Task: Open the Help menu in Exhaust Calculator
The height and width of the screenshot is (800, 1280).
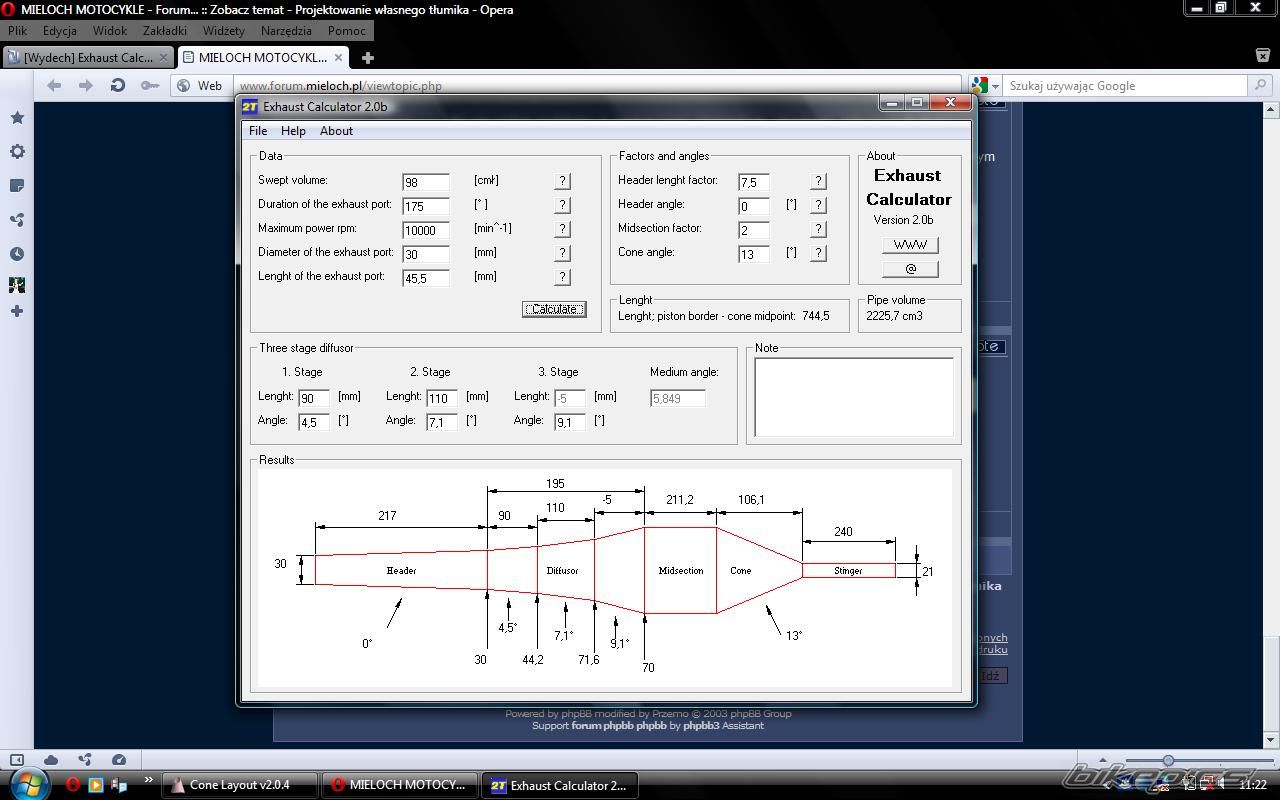Action: 293,131
